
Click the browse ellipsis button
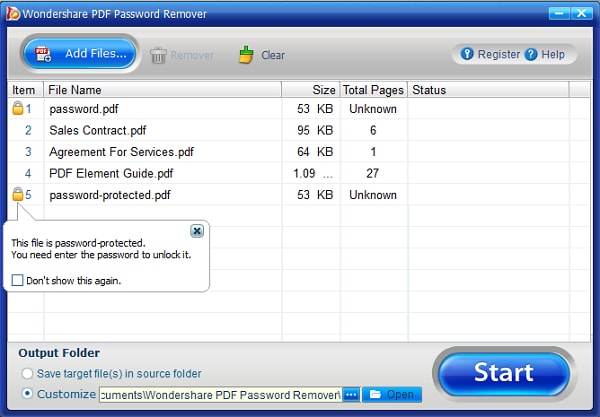click(351, 394)
